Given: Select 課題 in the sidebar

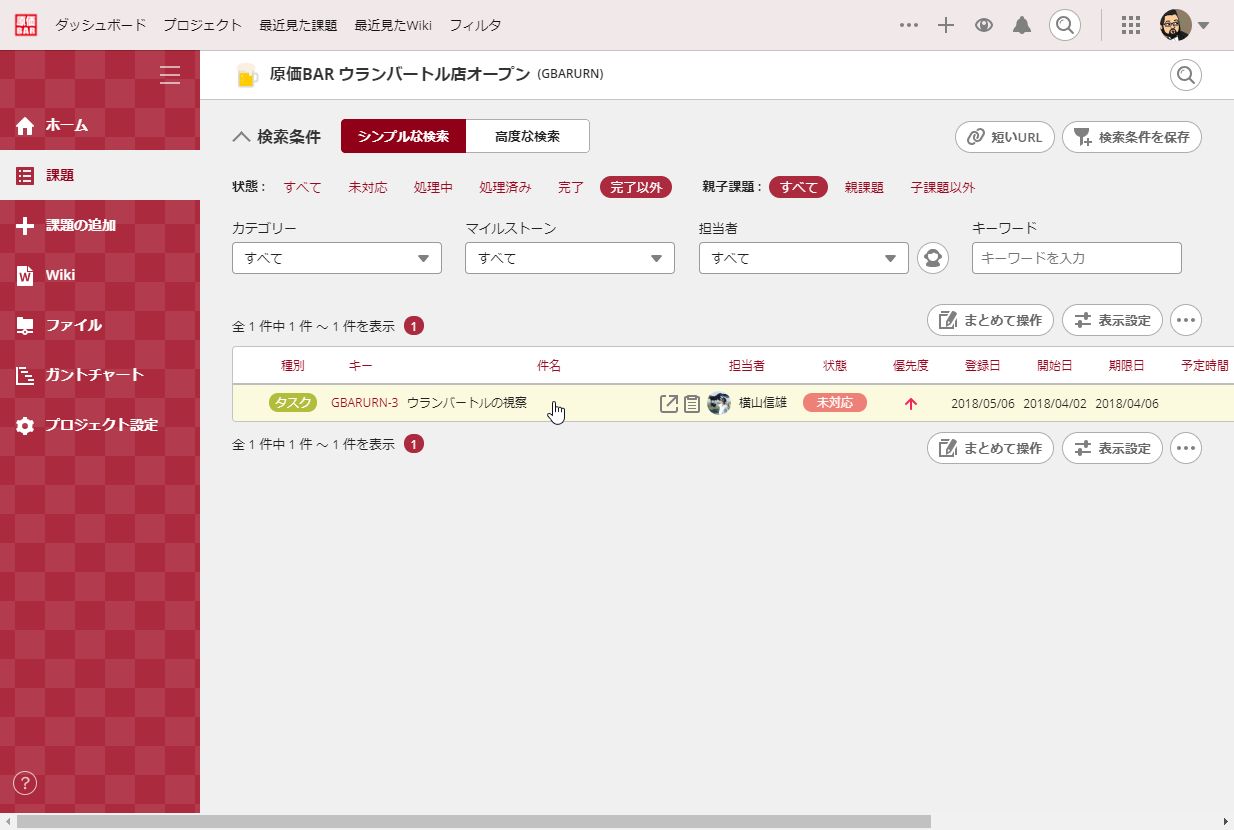Looking at the screenshot, I should pos(100,175).
